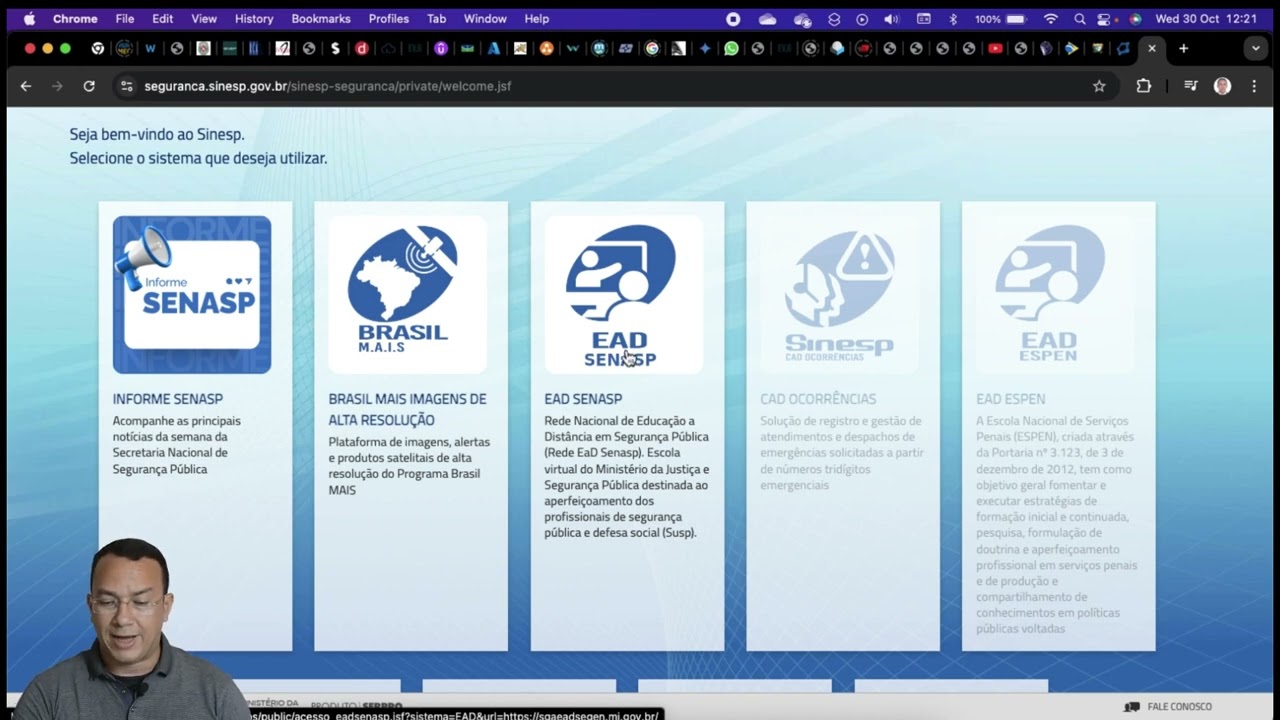Switch to the WhatsApp tab
Image resolution: width=1280 pixels, height=720 pixels.
pyautogui.click(x=731, y=48)
